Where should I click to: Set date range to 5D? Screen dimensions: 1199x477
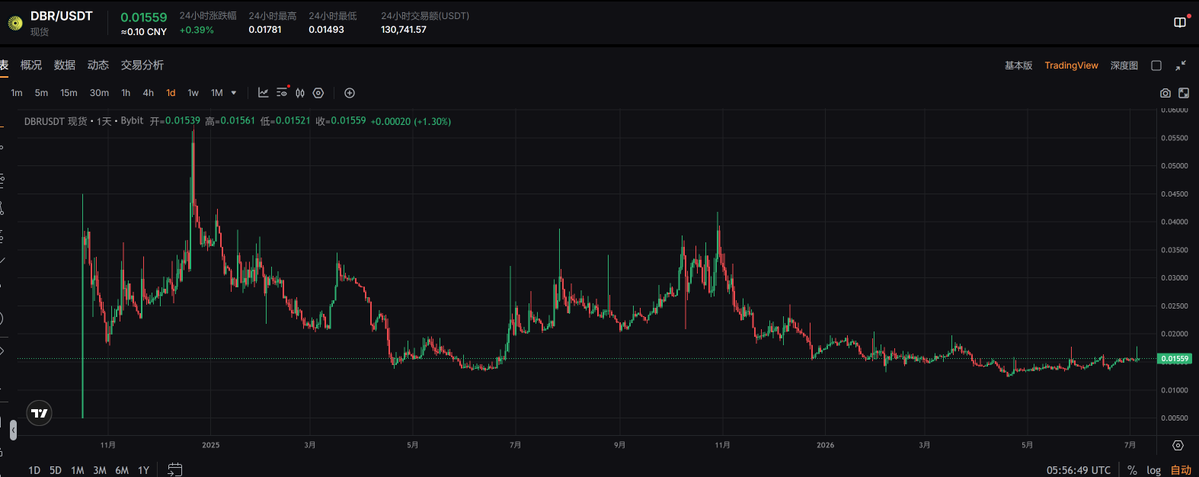click(x=56, y=470)
